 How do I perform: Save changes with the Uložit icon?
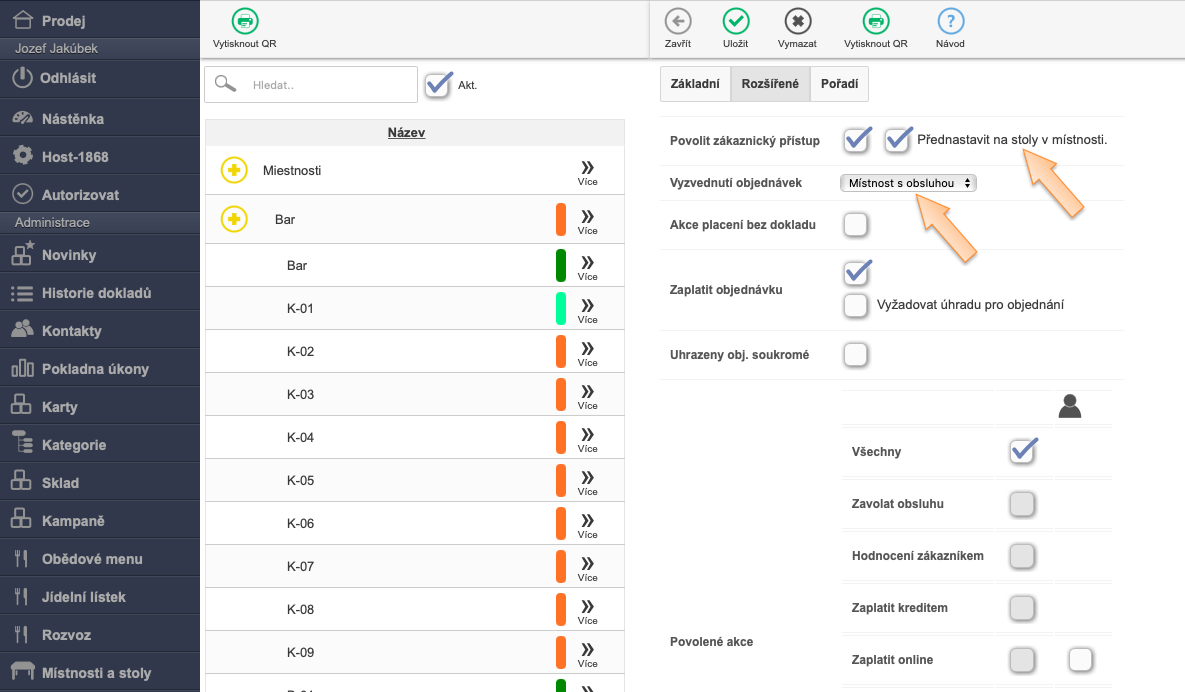(736, 21)
